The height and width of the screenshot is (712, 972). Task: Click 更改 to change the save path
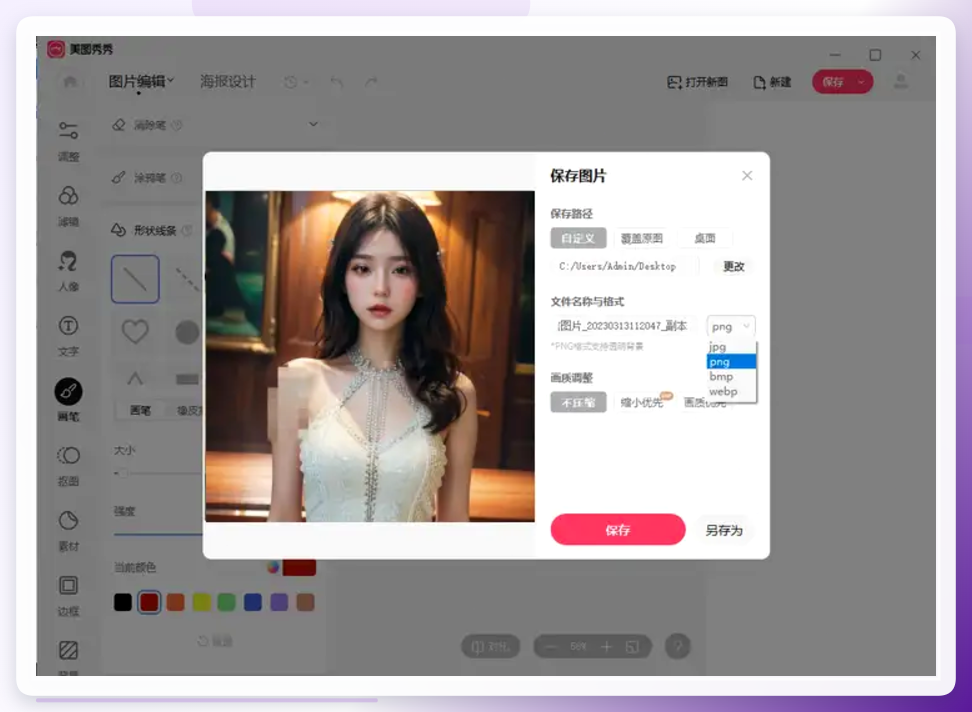(x=733, y=266)
